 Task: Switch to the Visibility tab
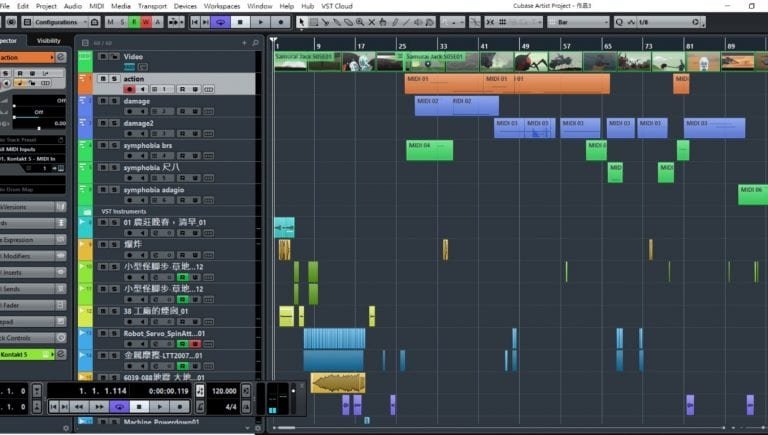tap(48, 41)
